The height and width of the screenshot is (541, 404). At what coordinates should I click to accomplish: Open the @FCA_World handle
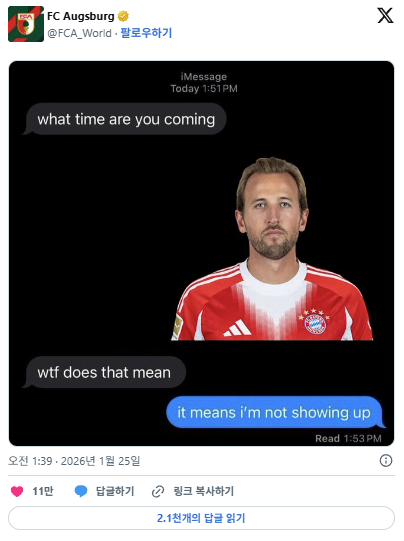point(79,33)
